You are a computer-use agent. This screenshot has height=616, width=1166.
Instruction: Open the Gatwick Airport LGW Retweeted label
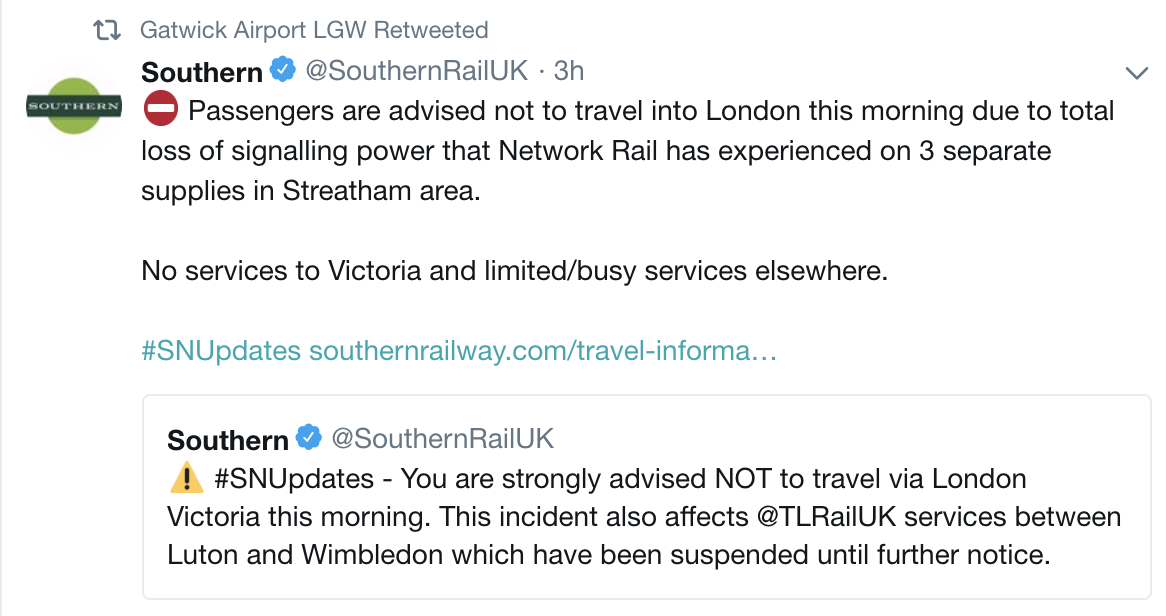314,30
